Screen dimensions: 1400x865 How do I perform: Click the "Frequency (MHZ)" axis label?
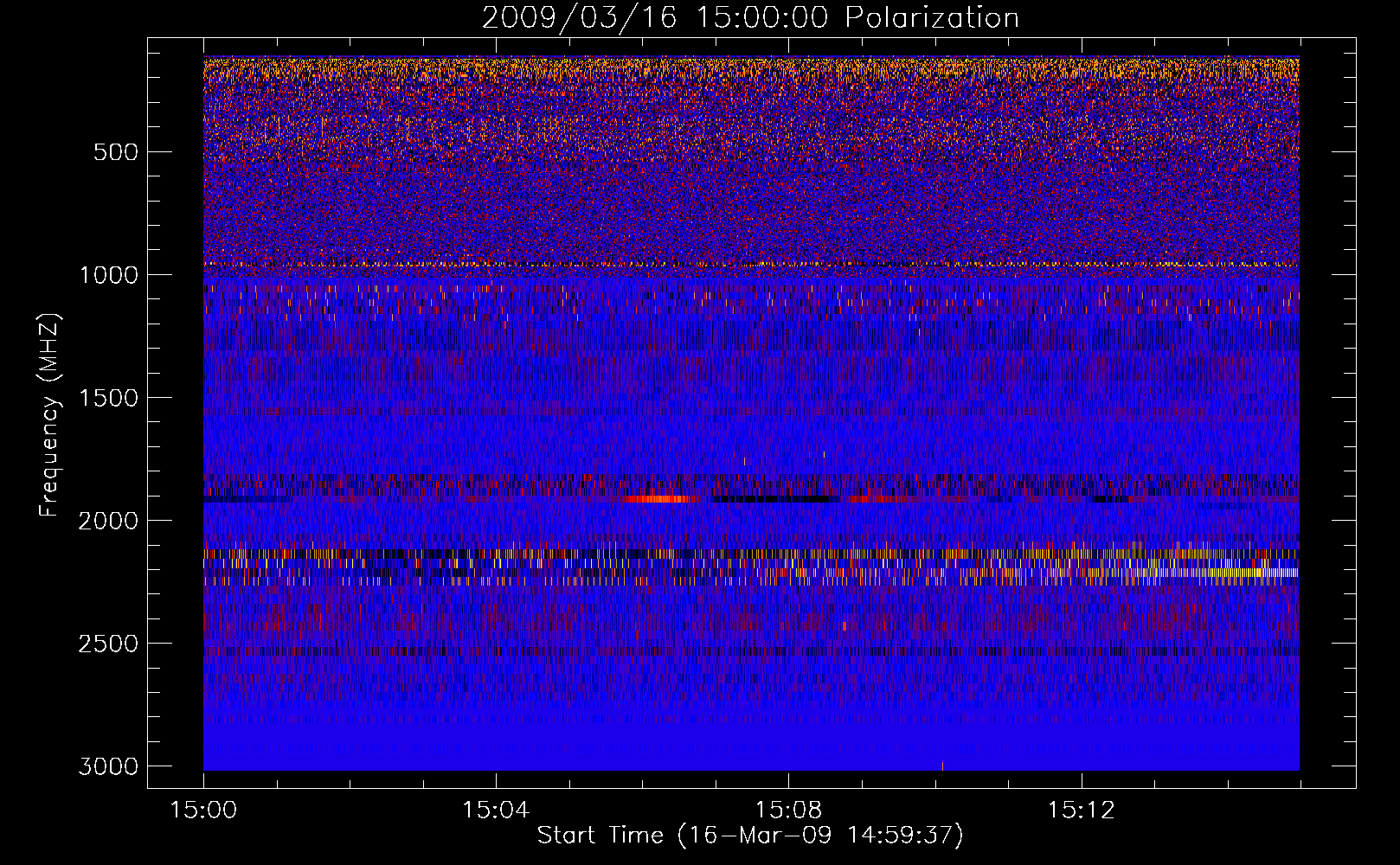pos(49,415)
